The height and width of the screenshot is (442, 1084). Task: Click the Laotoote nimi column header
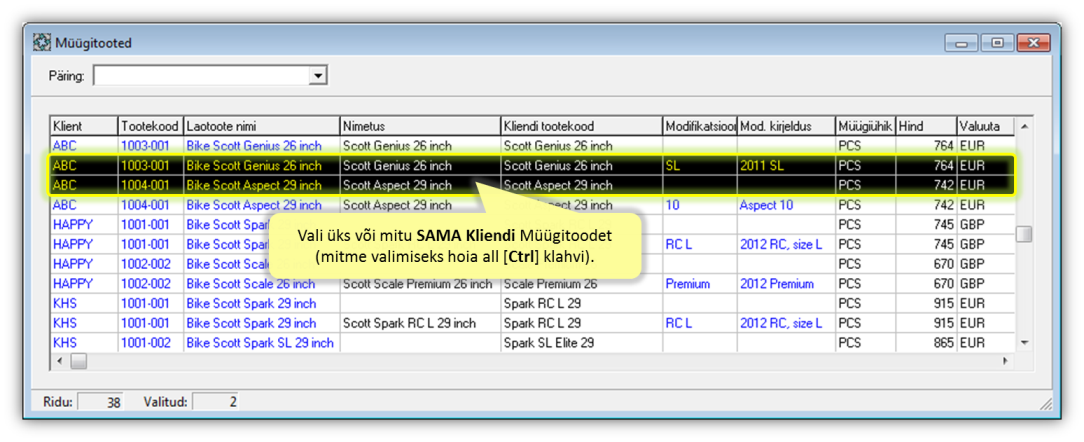pyautogui.click(x=262, y=127)
